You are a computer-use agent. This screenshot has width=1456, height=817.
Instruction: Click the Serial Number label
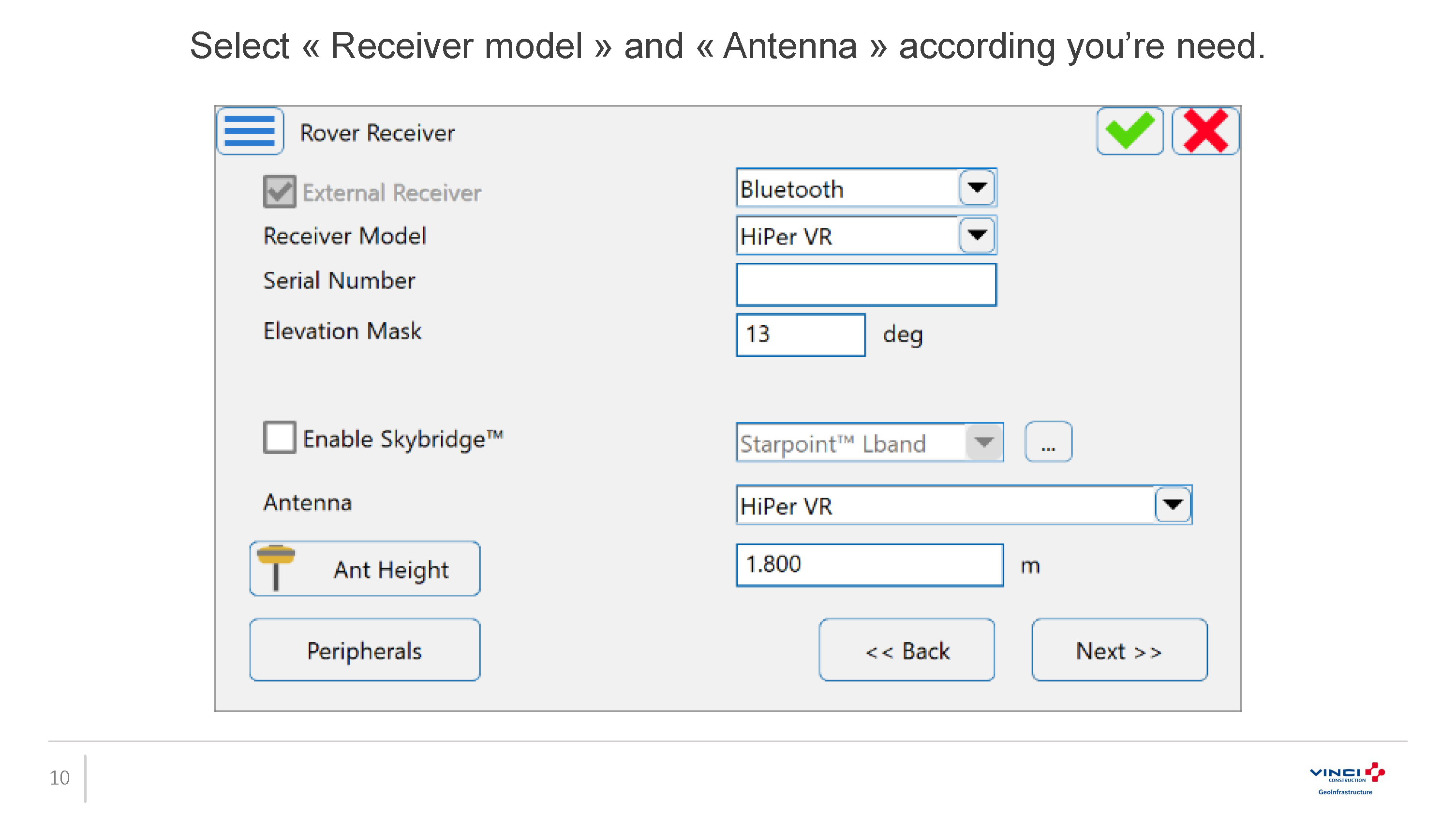tap(339, 280)
